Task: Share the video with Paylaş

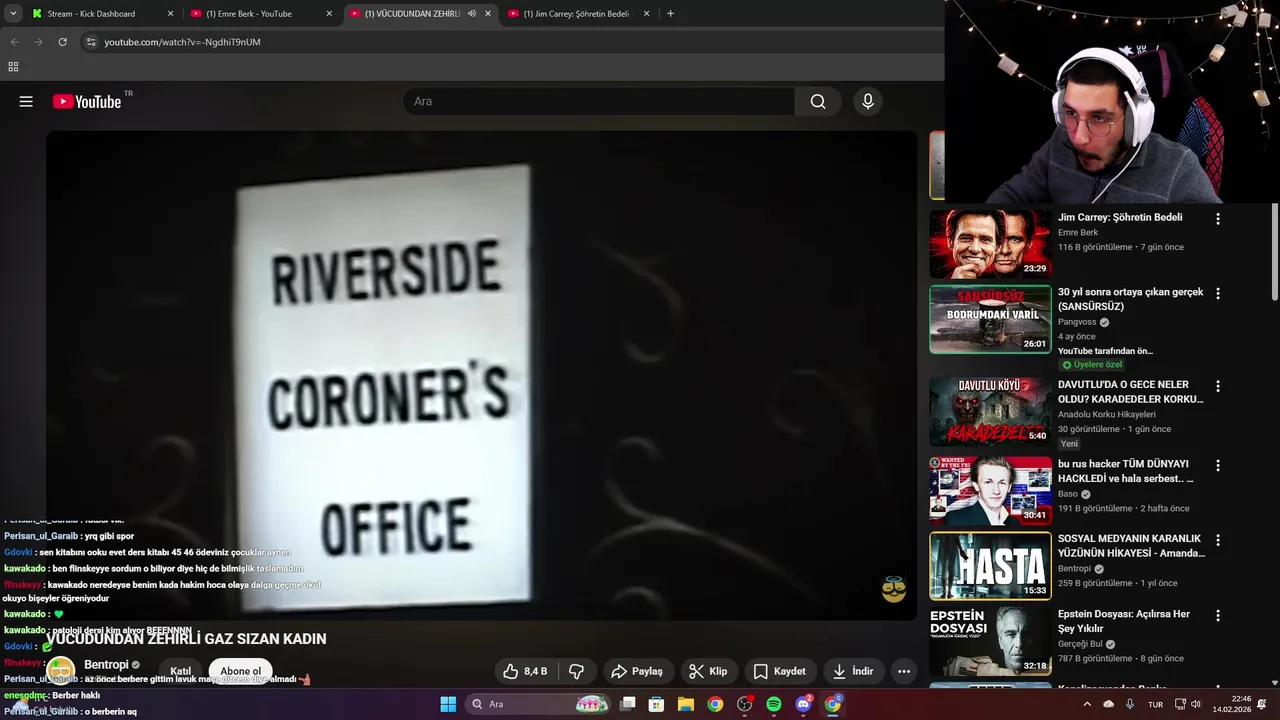Action: coord(637,671)
